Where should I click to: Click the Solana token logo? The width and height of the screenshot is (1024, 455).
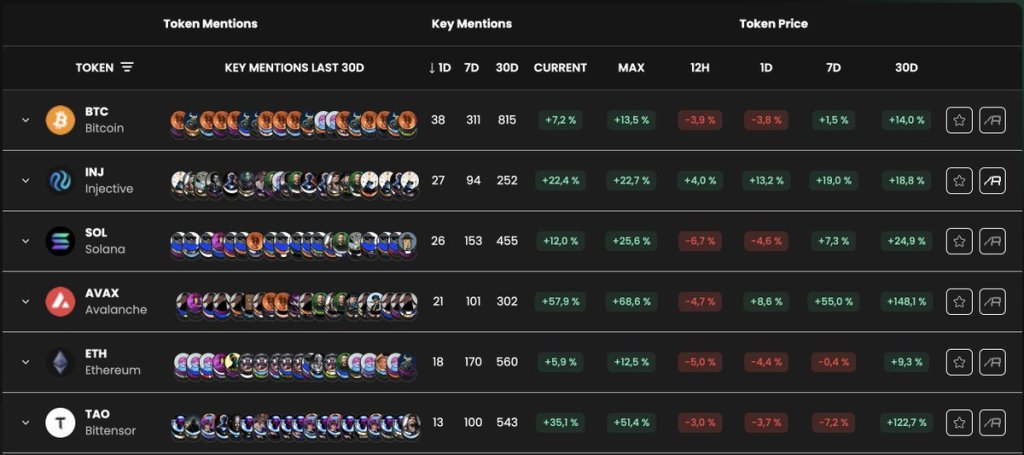coord(60,241)
